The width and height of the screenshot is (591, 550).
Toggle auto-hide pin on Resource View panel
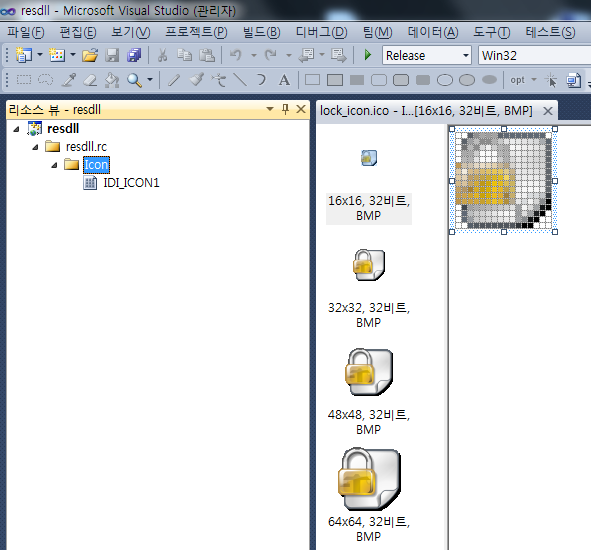pyautogui.click(x=285, y=109)
